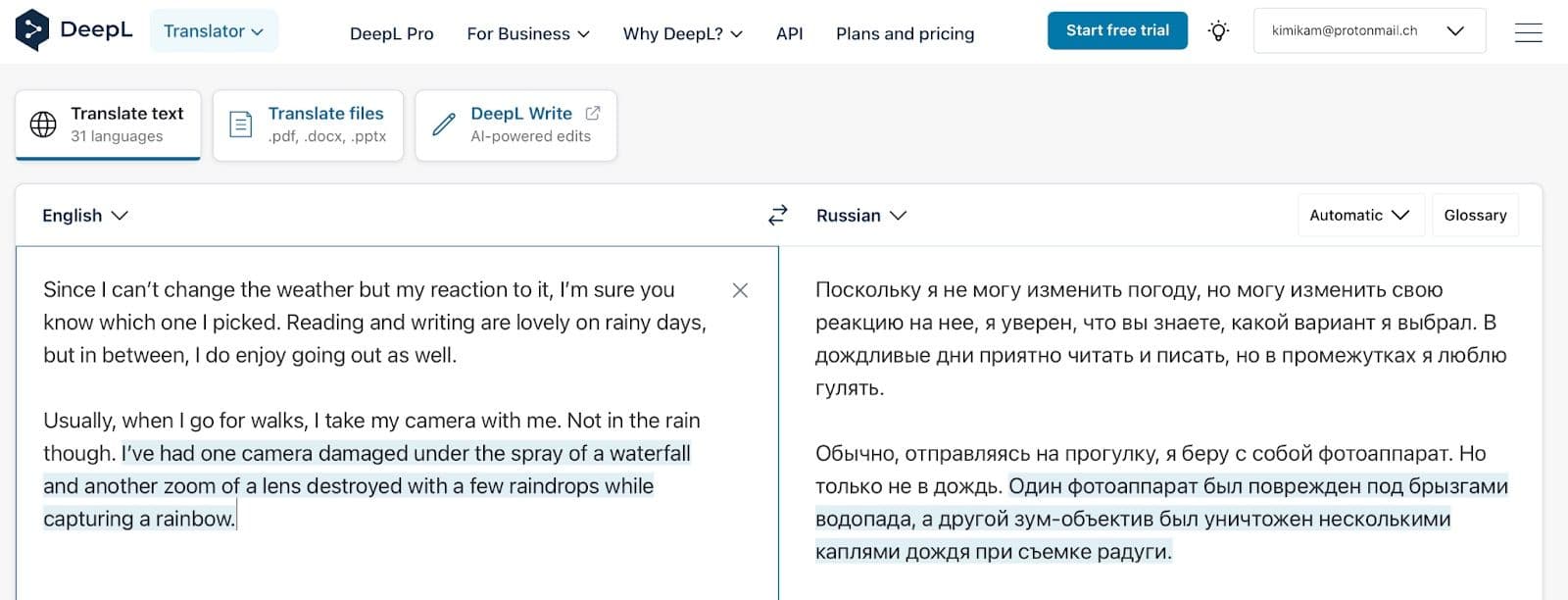The width and height of the screenshot is (1568, 600).
Task: Open the Plans and pricing link
Action: [x=905, y=34]
